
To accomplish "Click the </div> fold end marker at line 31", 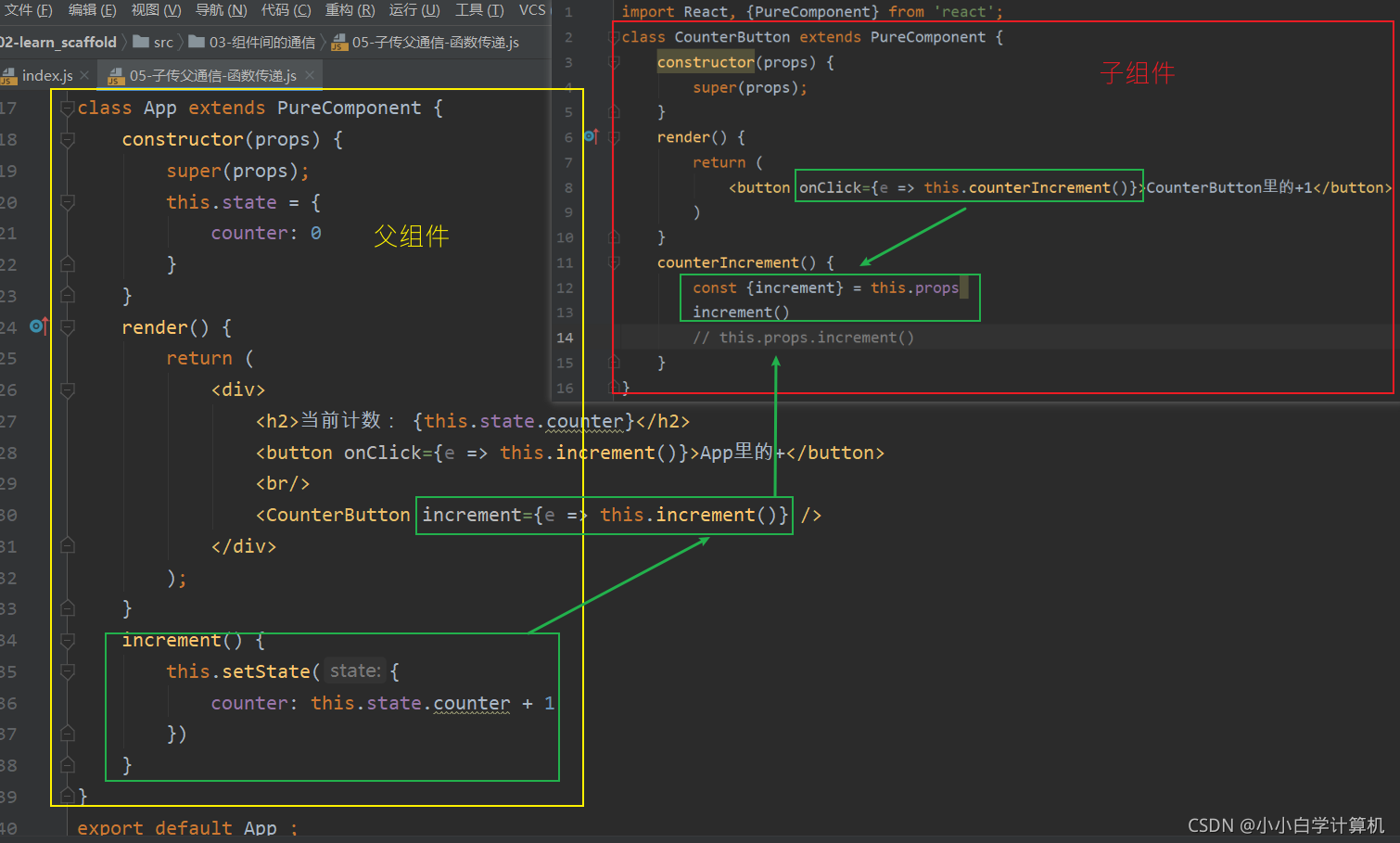I will (x=67, y=546).
